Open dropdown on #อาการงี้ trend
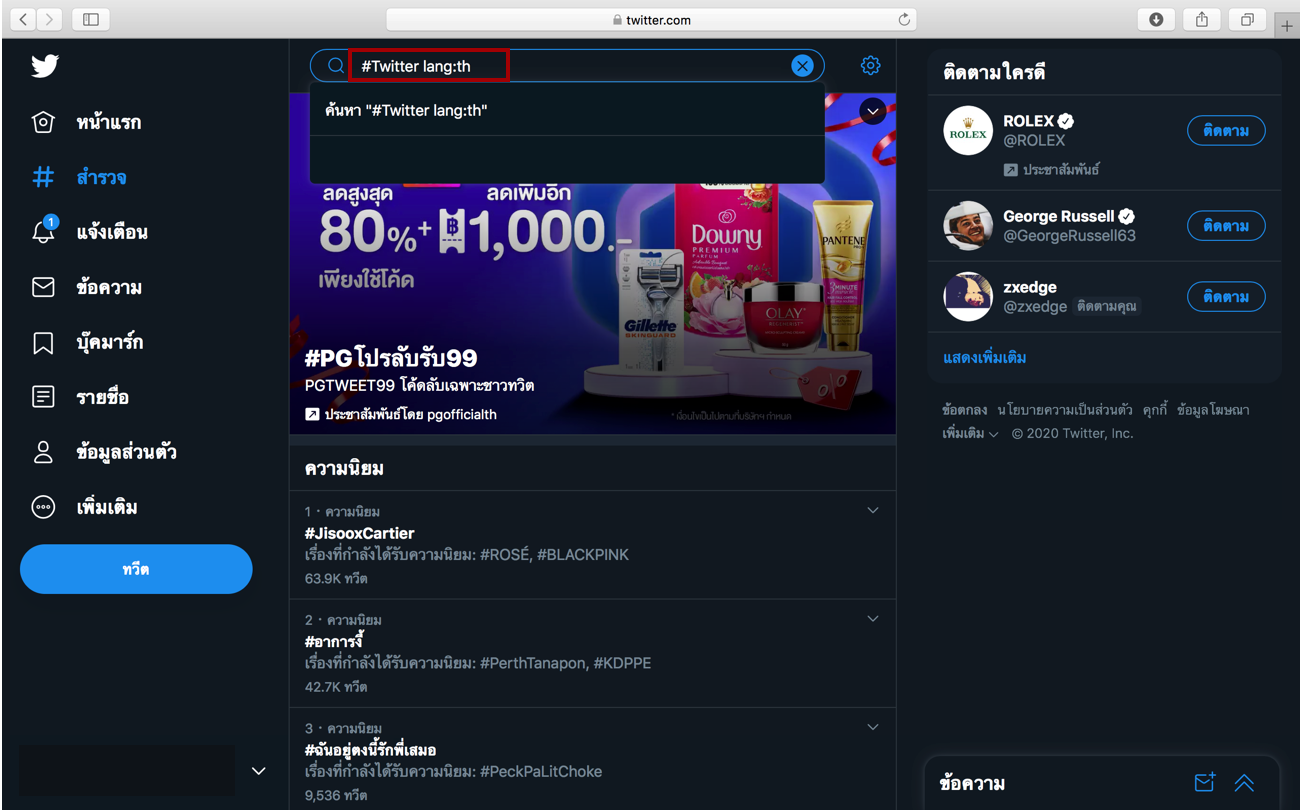The image size is (1302, 810). 872,619
